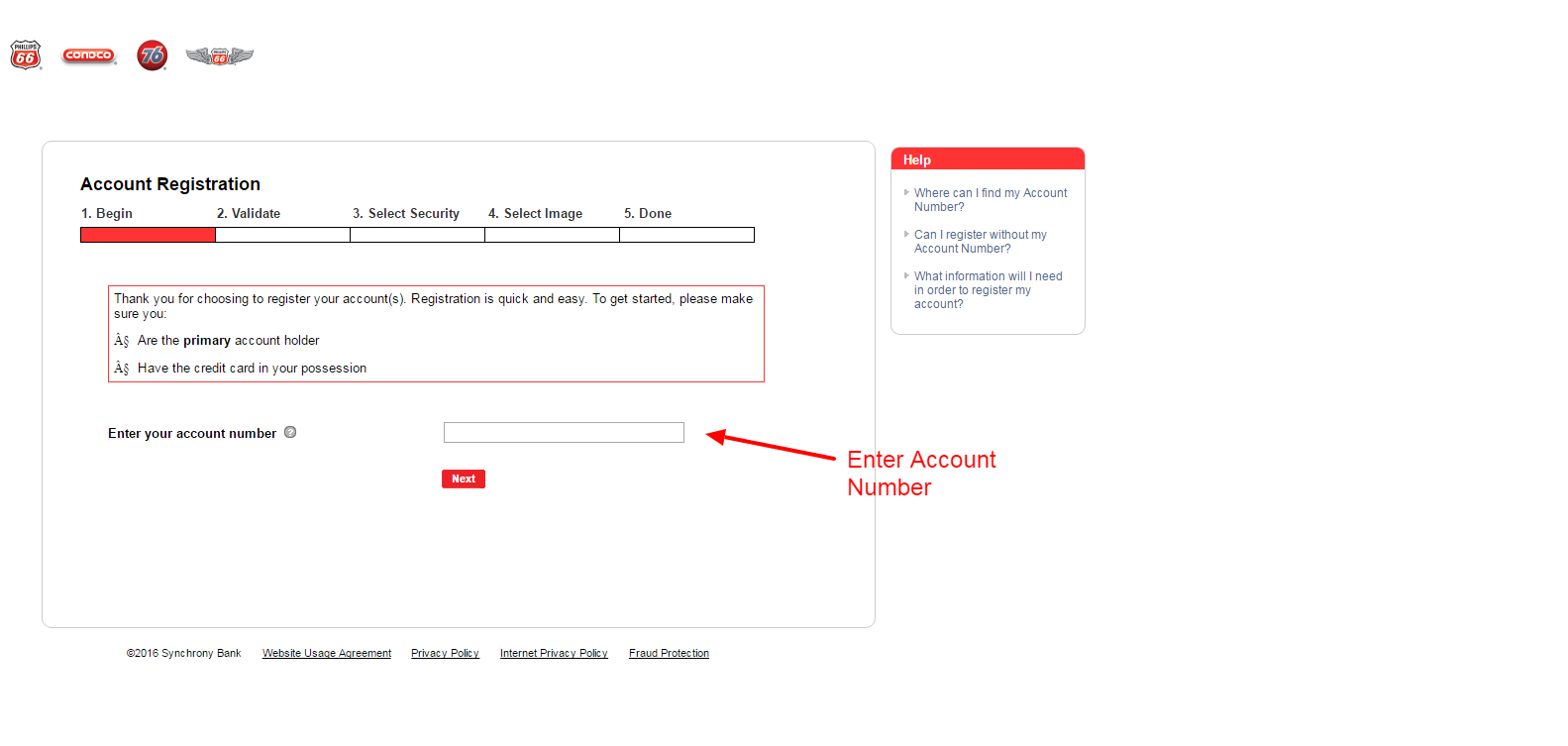Screen dimensions: 1568x746
Task: Select the '5. Done' step label
Action: (648, 213)
